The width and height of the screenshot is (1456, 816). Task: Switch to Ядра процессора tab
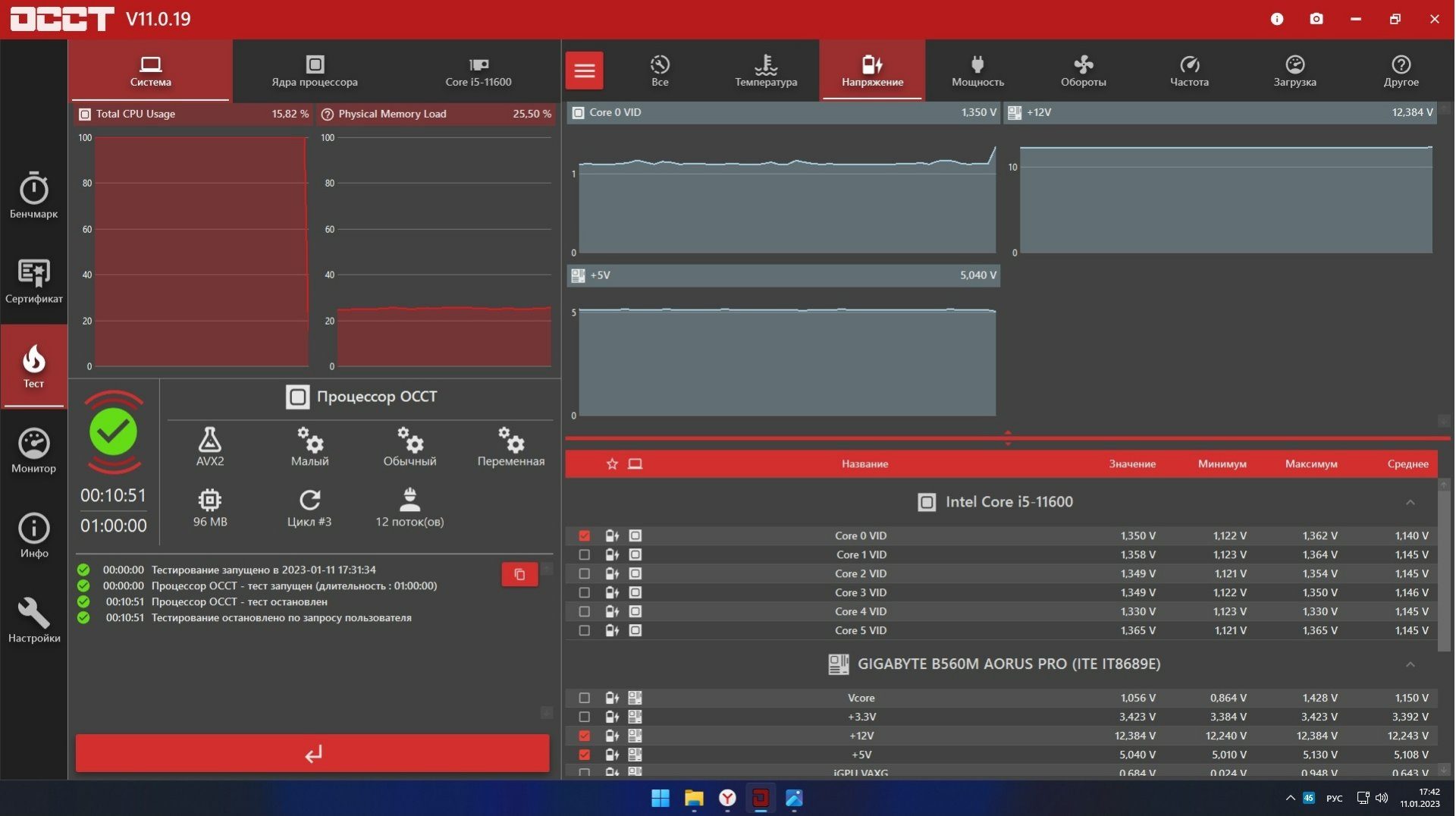pos(315,71)
